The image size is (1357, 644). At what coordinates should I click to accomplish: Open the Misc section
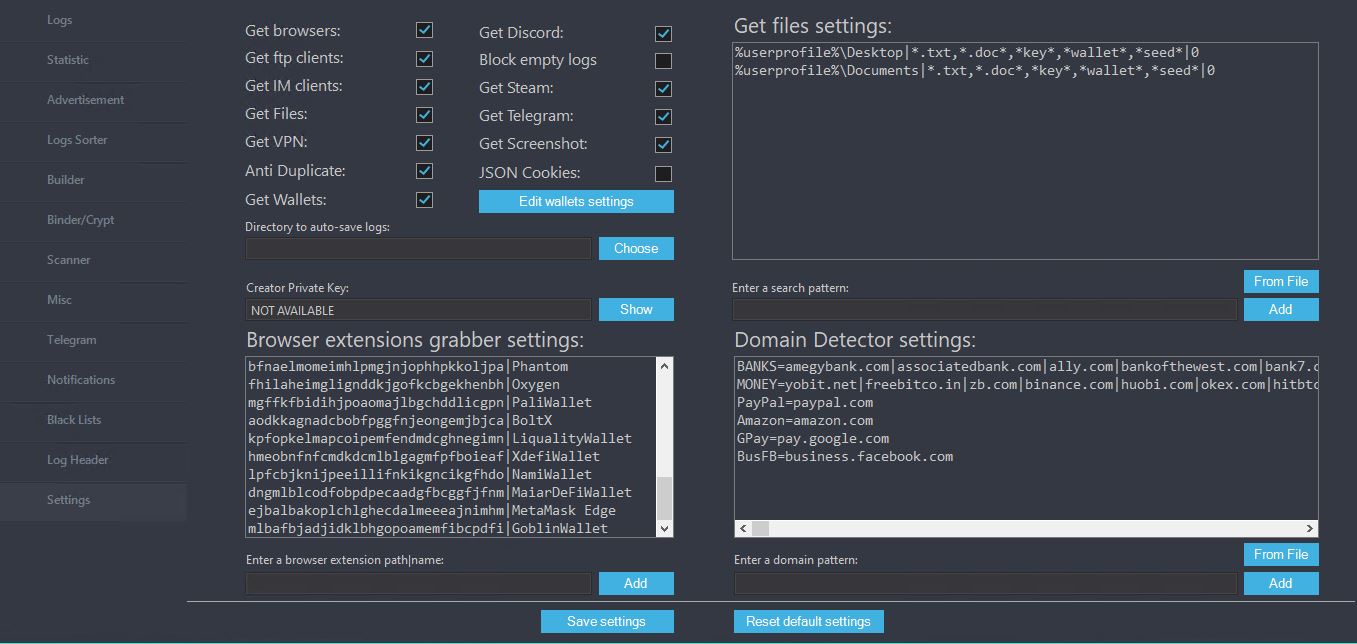click(93, 300)
